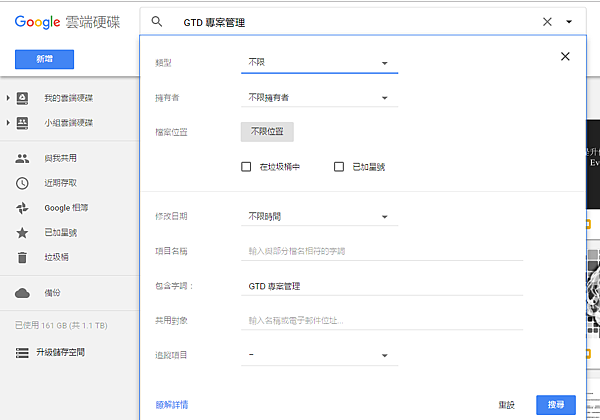Open 我的雲端硬碟 drive icon
The image size is (600, 420).
pos(22,98)
